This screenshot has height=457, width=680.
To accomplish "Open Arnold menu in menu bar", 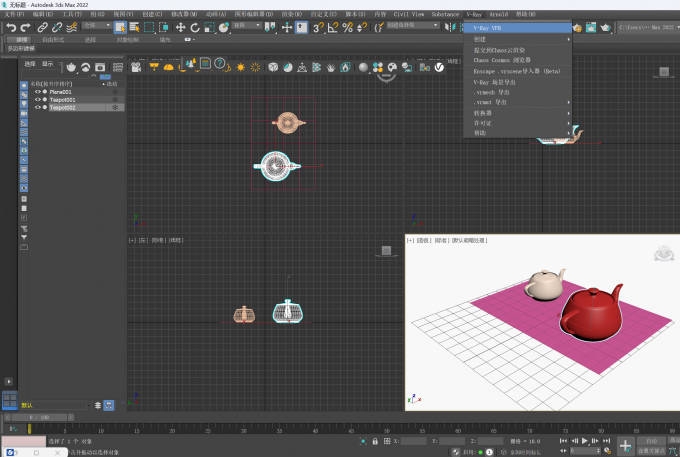I will [498, 14].
